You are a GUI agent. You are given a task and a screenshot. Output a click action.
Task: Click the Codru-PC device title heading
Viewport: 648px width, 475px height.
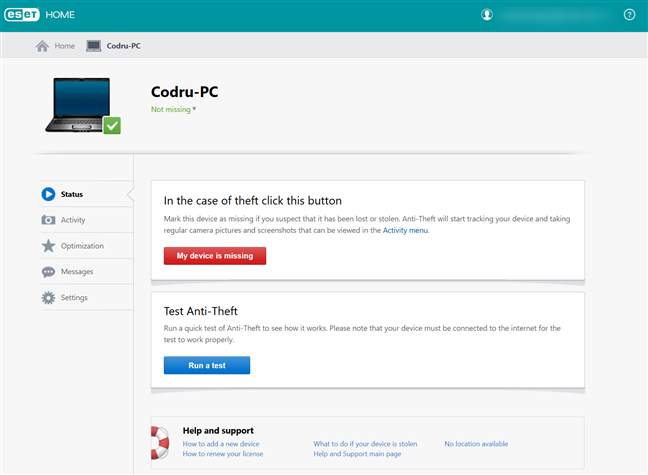(x=185, y=92)
